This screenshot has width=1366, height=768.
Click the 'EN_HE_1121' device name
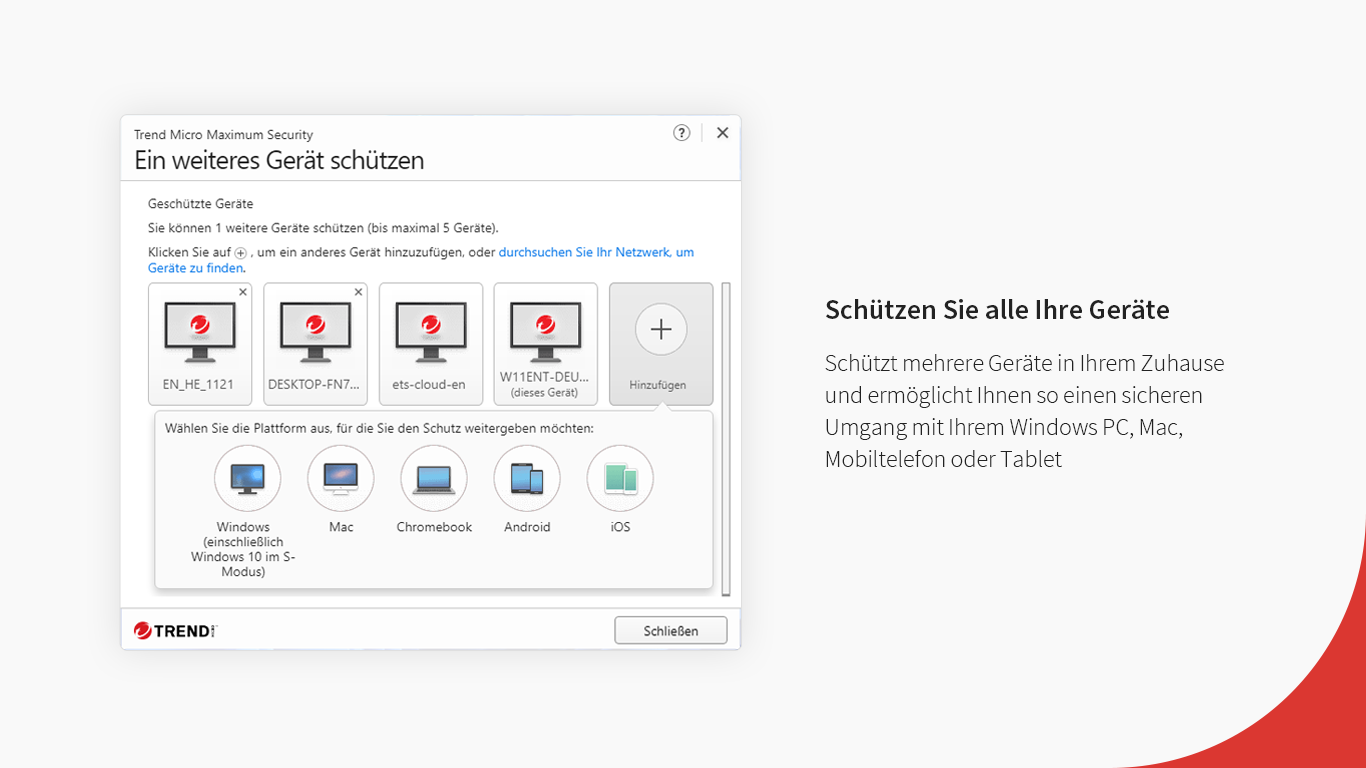pos(198,384)
